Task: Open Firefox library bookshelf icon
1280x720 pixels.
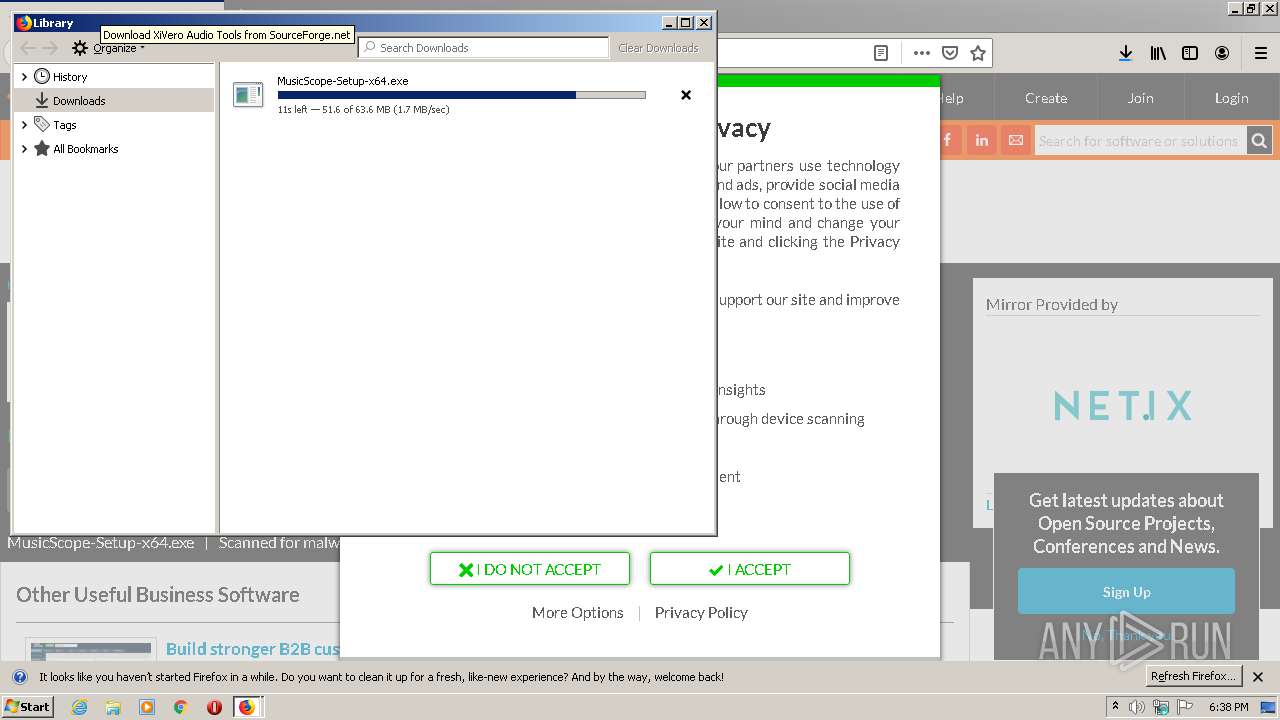Action: coord(1158,53)
